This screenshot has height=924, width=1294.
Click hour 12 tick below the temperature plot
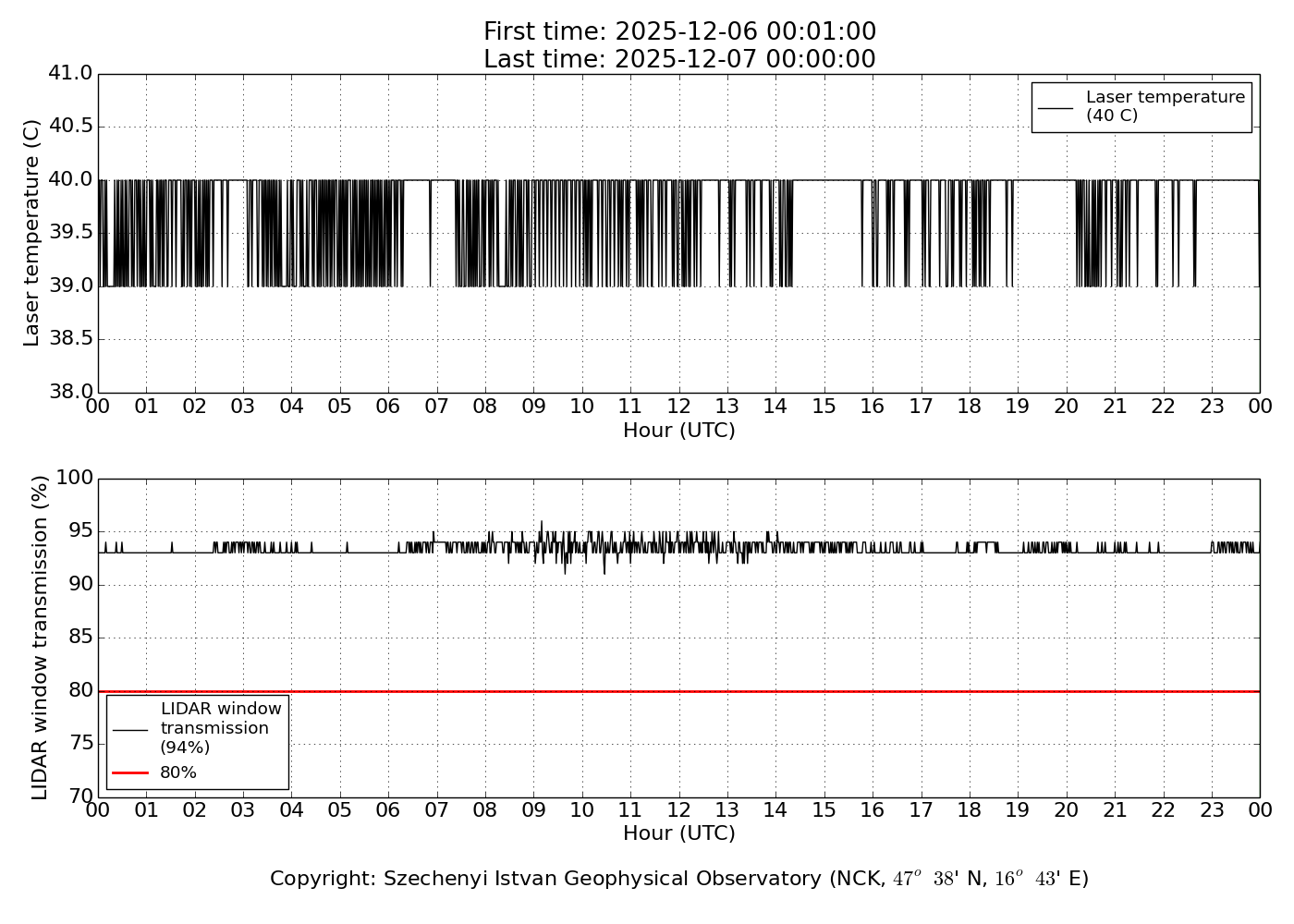678,407
